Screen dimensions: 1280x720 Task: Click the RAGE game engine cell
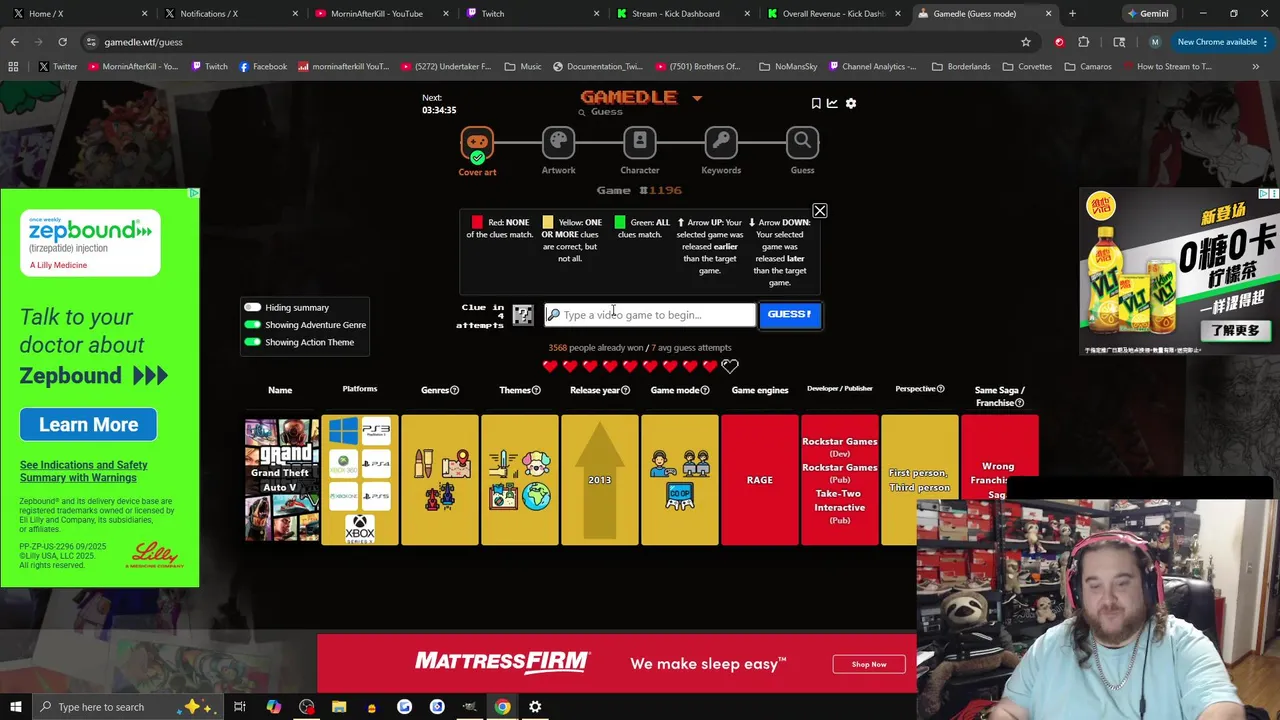pyautogui.click(x=759, y=480)
